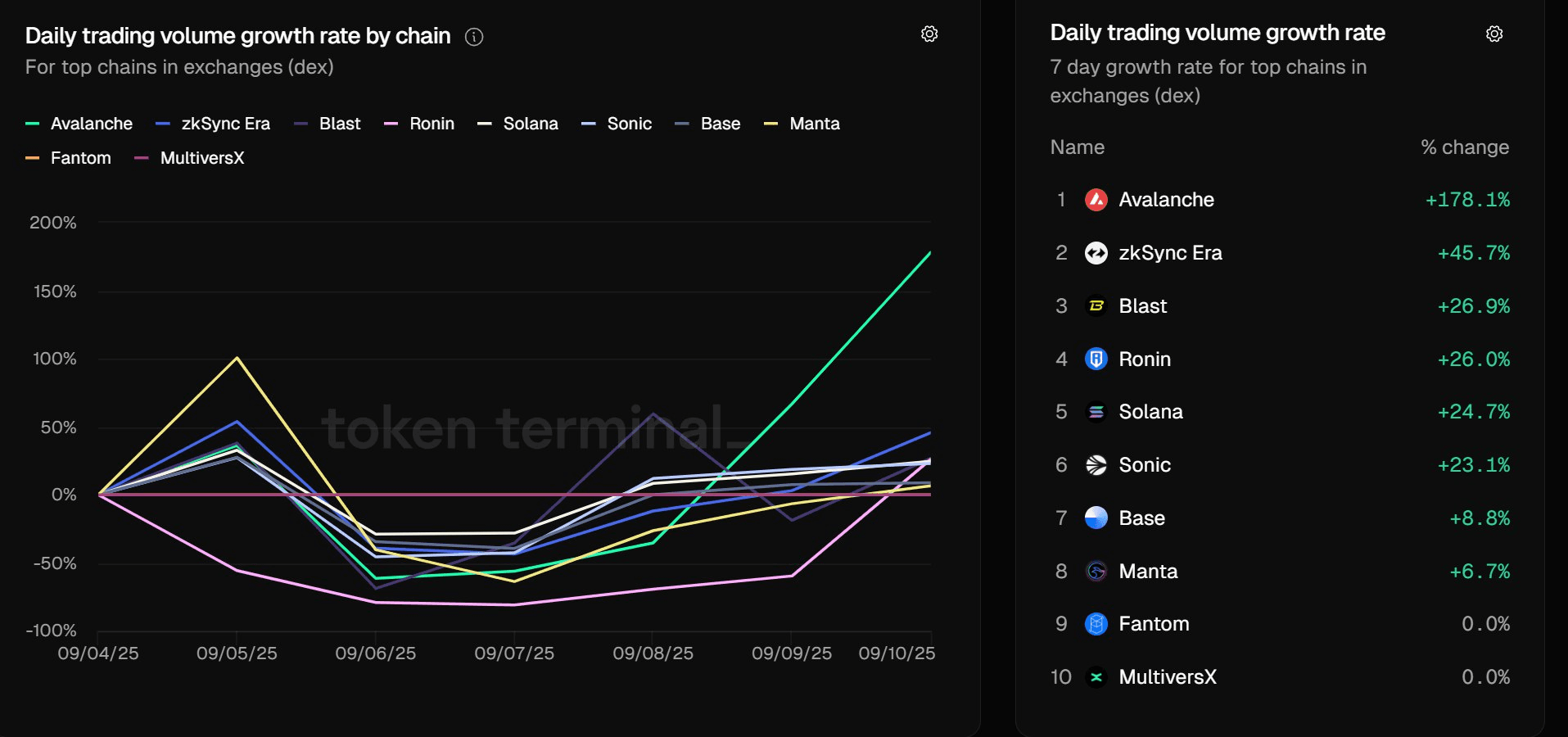Click the Manta line peak on 09/05/25
Viewport: 1568px width, 737px height.
pos(237,358)
